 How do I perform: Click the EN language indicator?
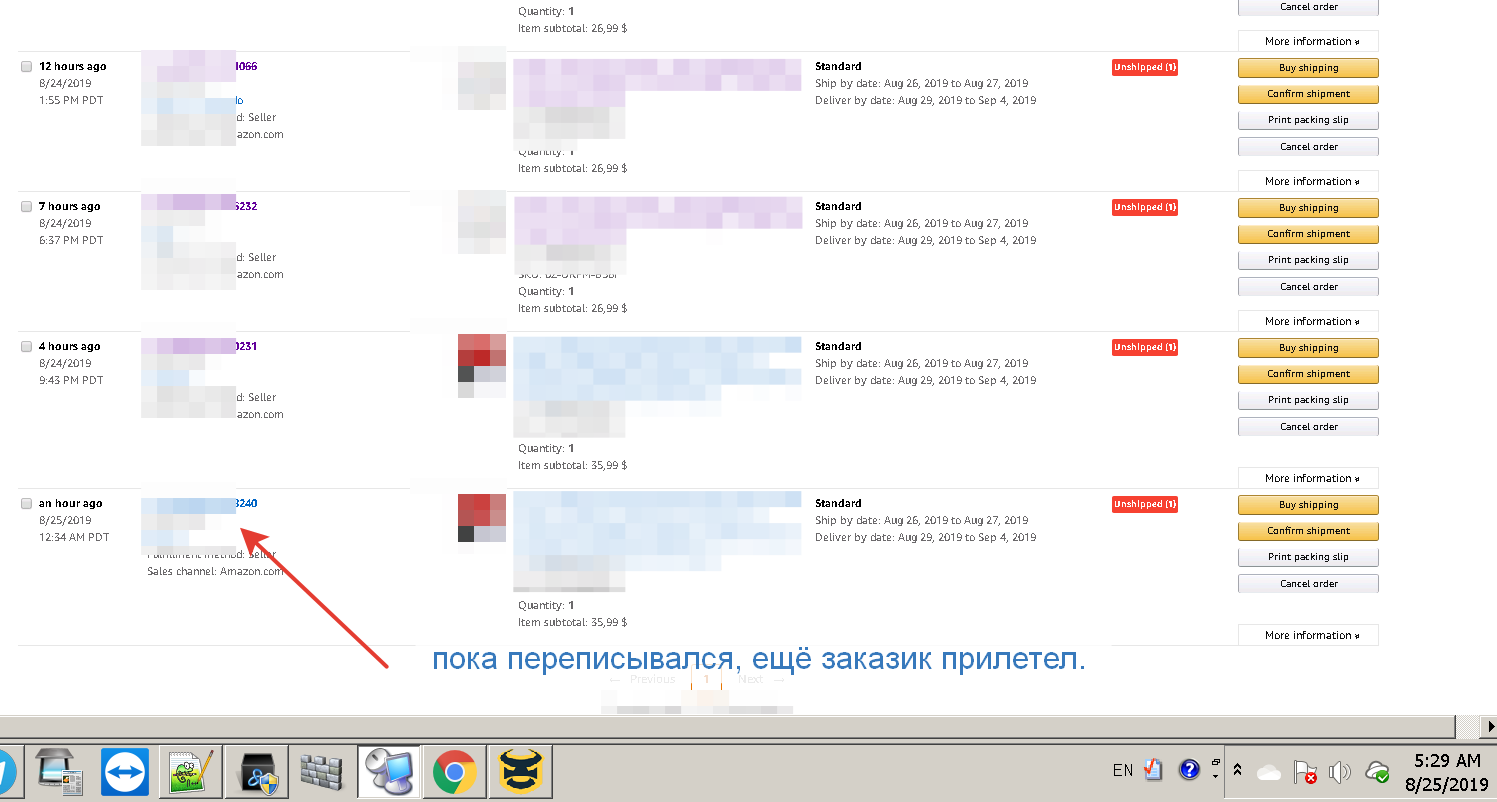[1122, 770]
